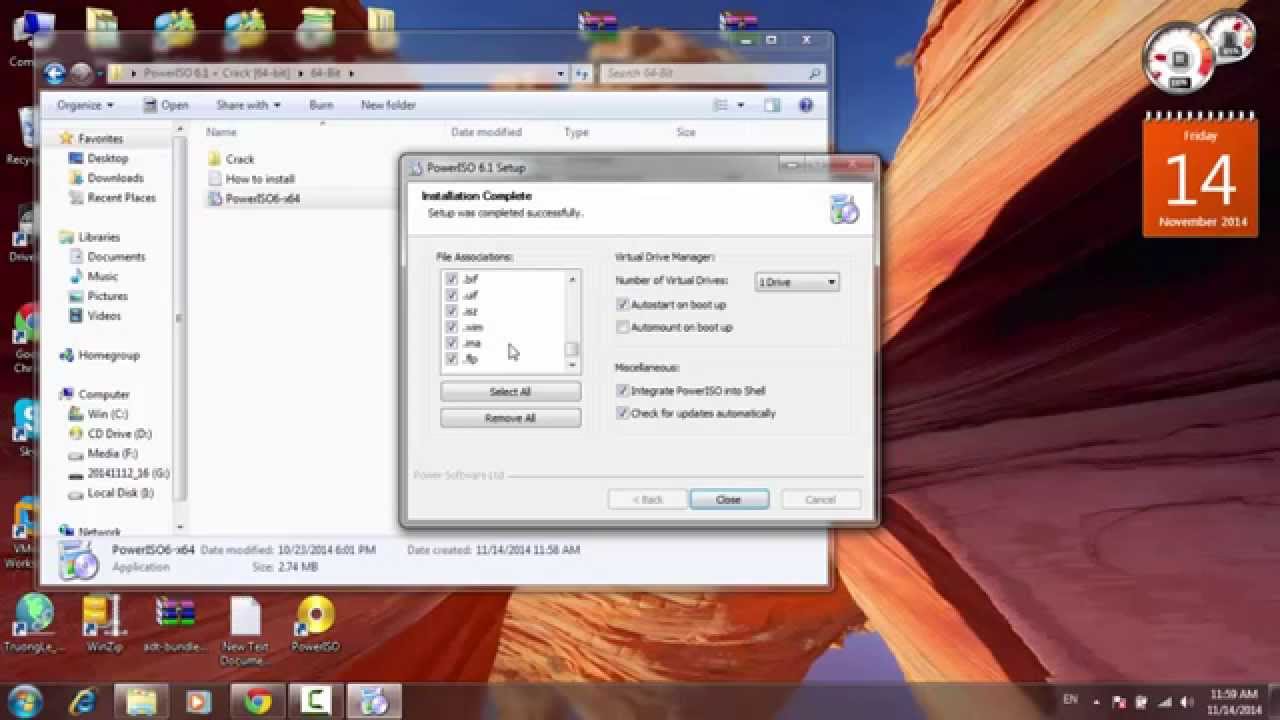
Task: Uncheck the .wim file association
Action: click(x=452, y=327)
